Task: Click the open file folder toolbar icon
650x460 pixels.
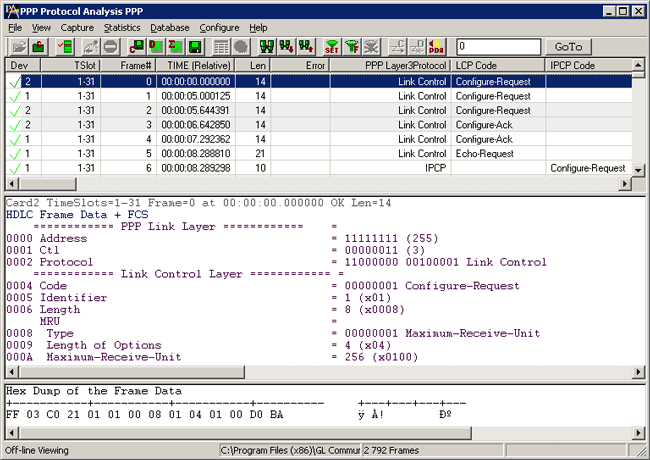Action: point(18,47)
